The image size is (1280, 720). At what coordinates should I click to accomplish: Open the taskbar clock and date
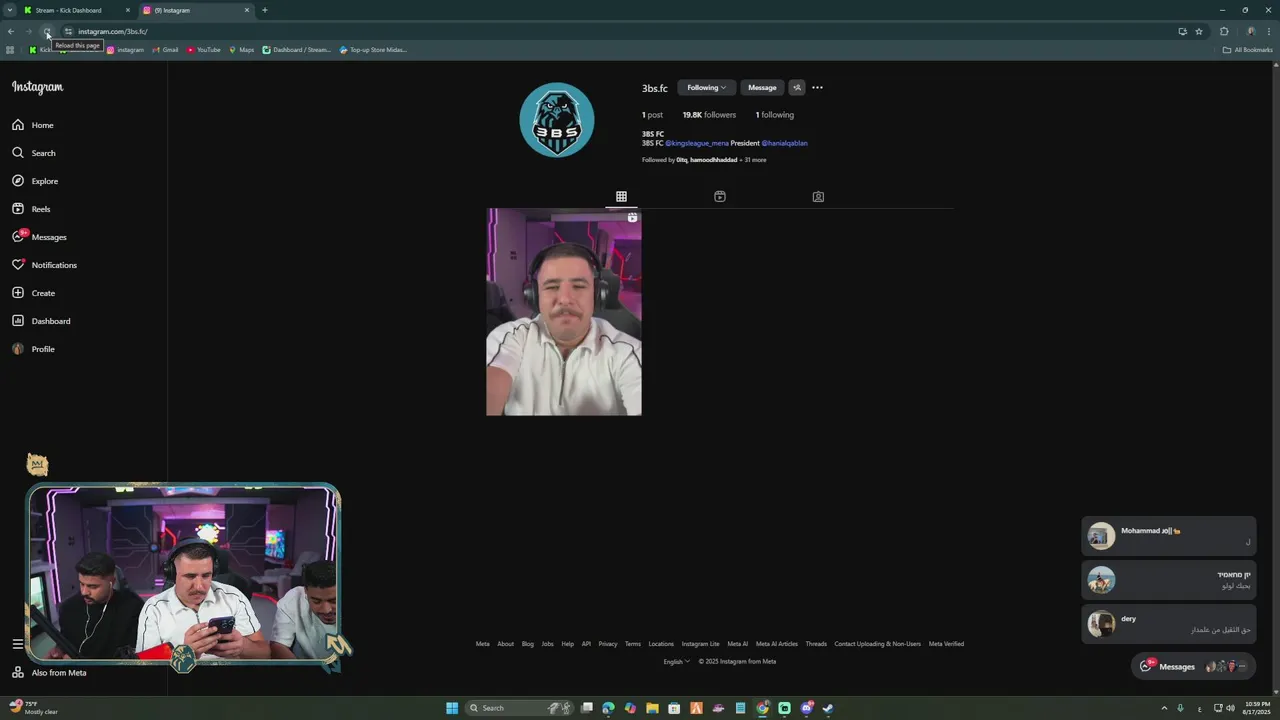[1256, 708]
